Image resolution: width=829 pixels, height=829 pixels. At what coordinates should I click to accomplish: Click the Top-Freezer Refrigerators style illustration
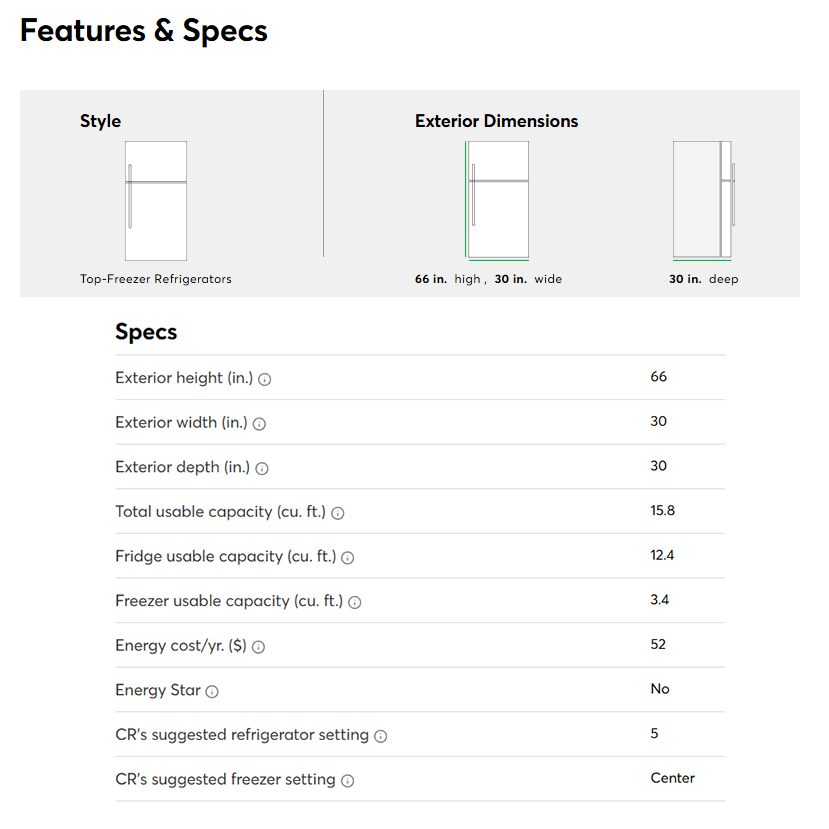click(156, 201)
